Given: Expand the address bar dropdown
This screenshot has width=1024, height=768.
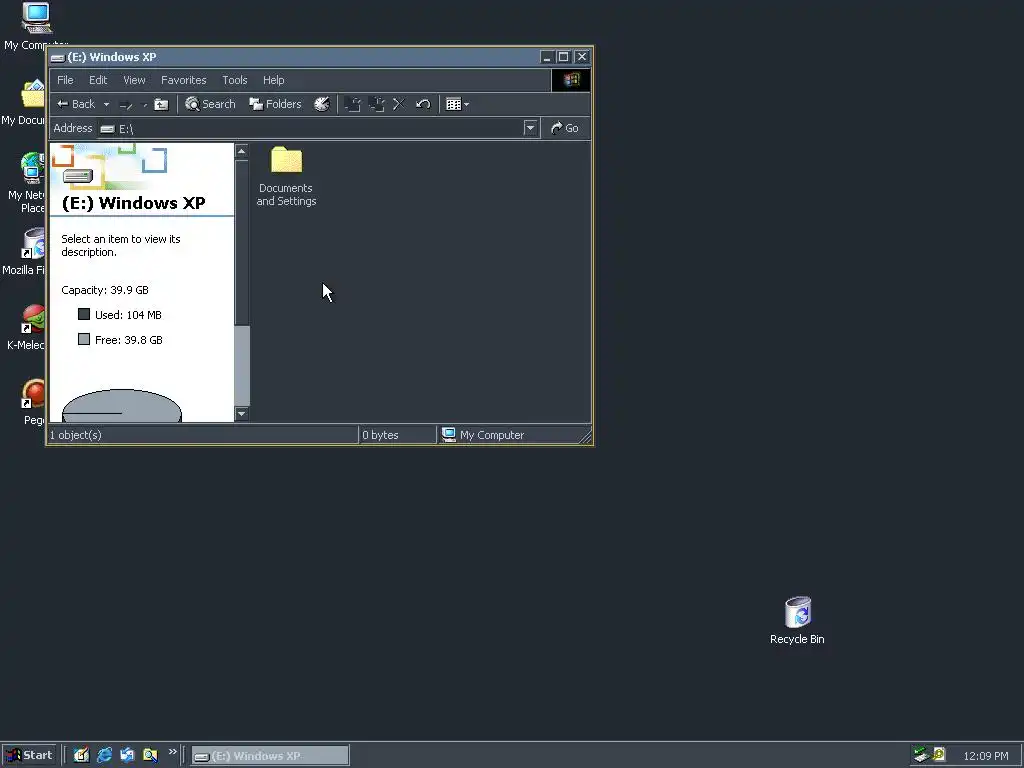Looking at the screenshot, I should pyautogui.click(x=531, y=128).
